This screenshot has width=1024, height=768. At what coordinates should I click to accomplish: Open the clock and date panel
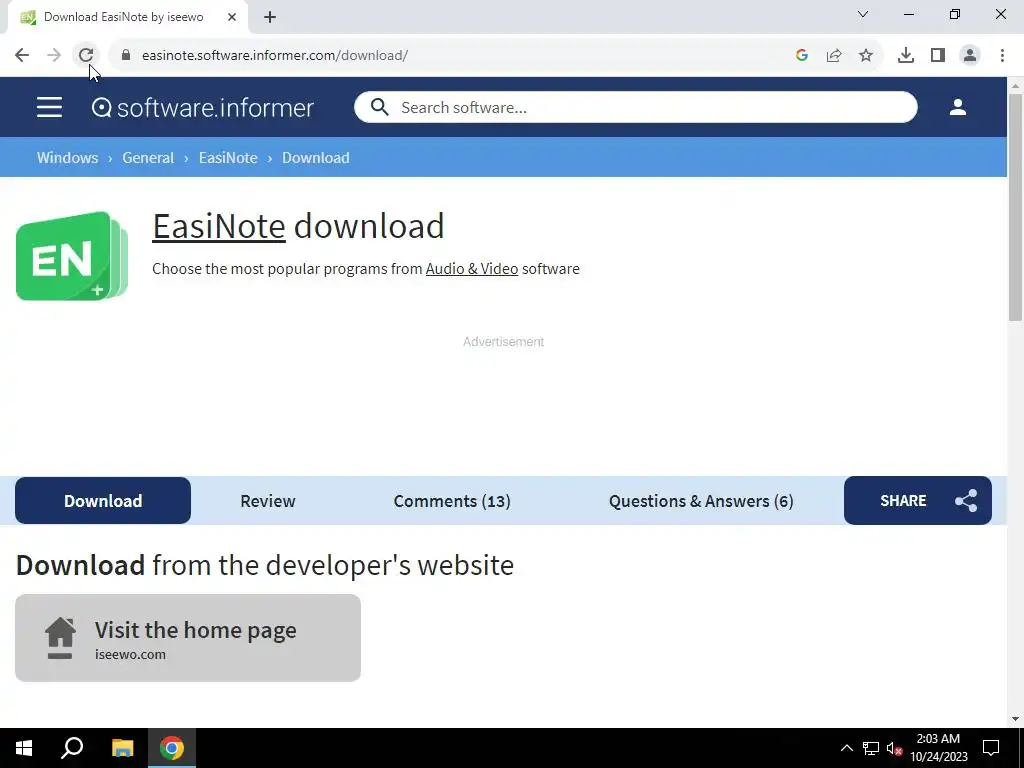pos(939,748)
